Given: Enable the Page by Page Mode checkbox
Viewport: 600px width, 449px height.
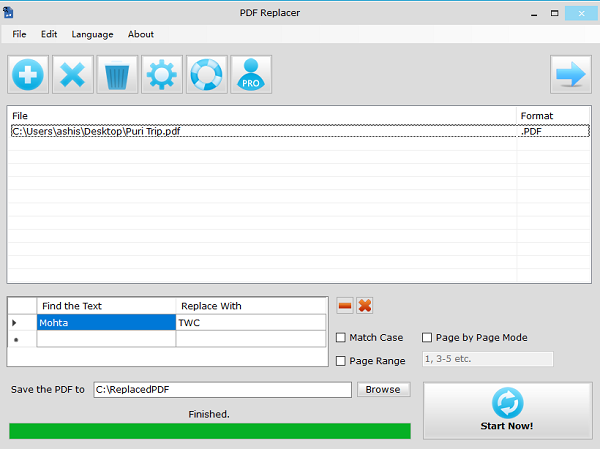Looking at the screenshot, I should click(427, 338).
